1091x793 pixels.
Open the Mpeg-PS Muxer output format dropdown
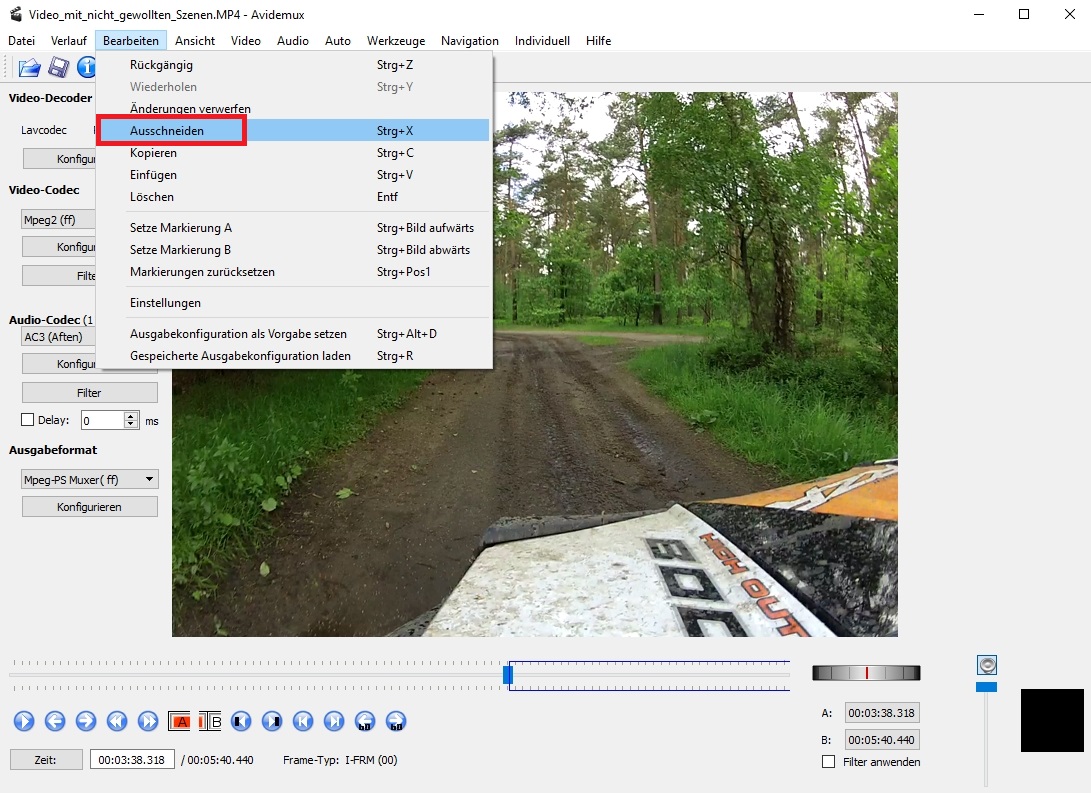90,480
